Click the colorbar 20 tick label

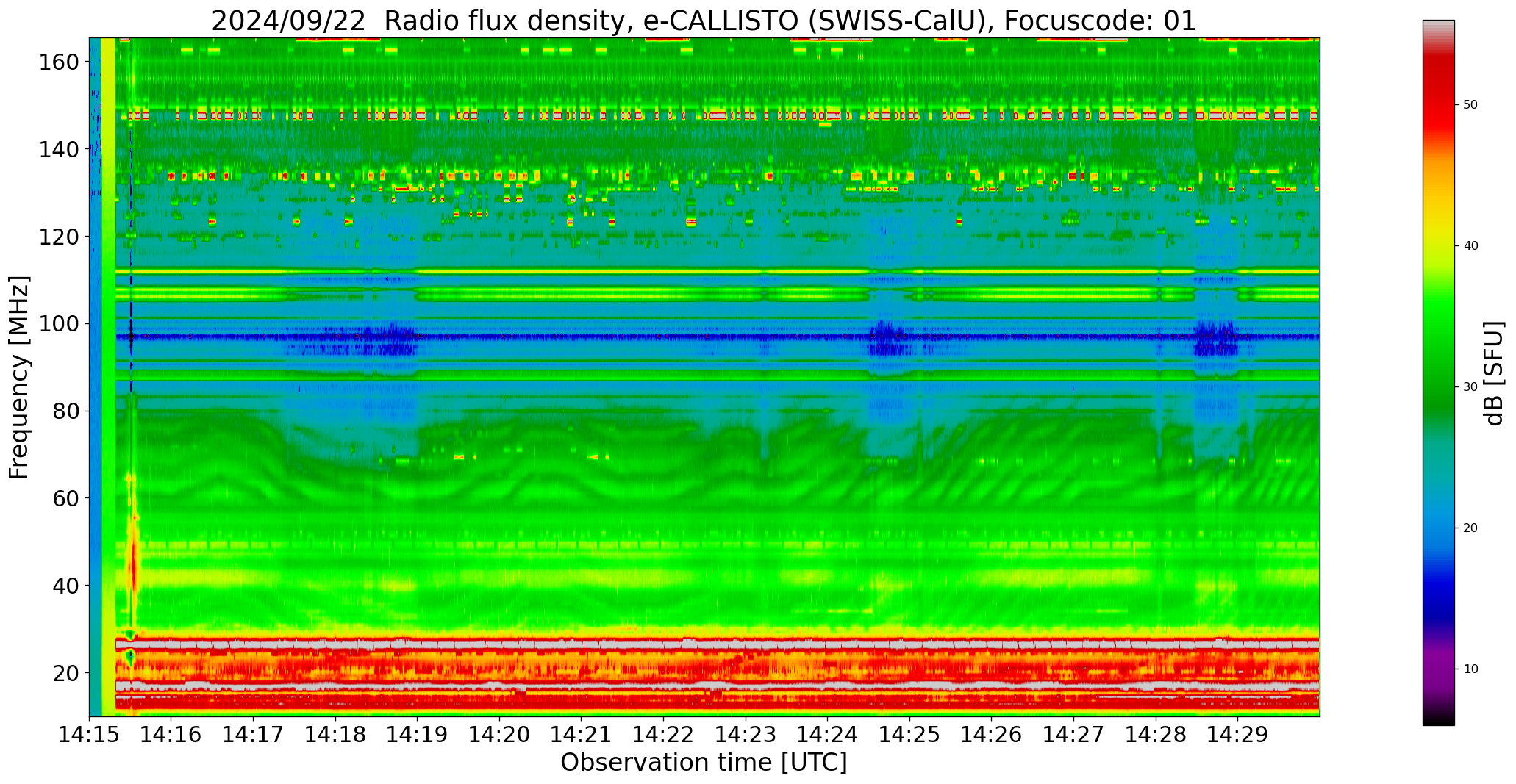point(1470,528)
